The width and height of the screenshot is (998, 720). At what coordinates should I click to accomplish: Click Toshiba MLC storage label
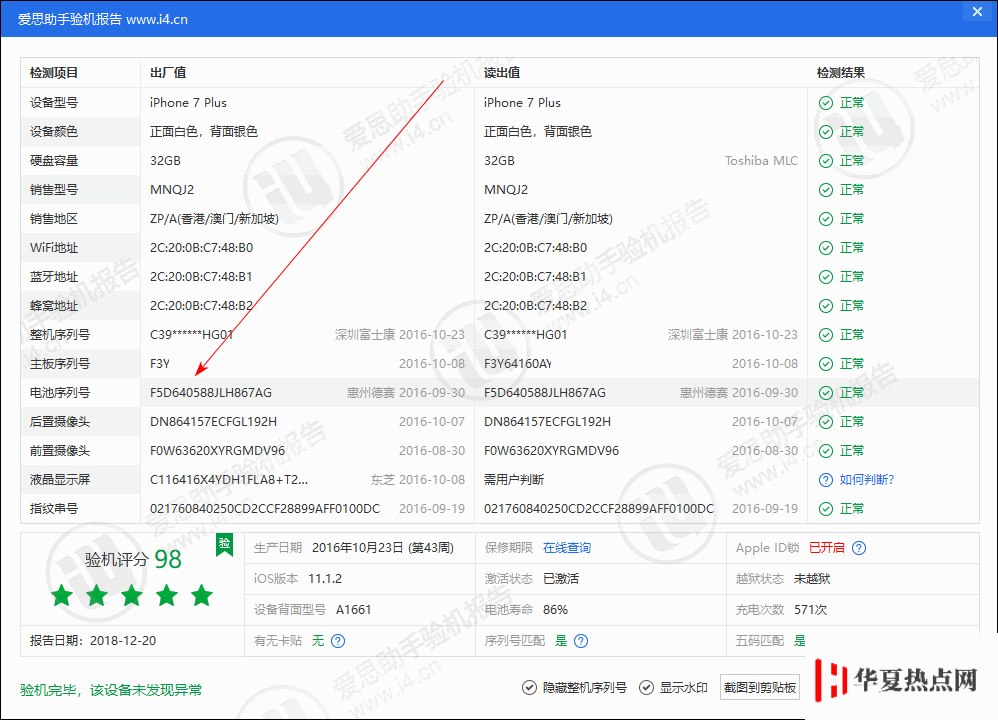tap(761, 161)
